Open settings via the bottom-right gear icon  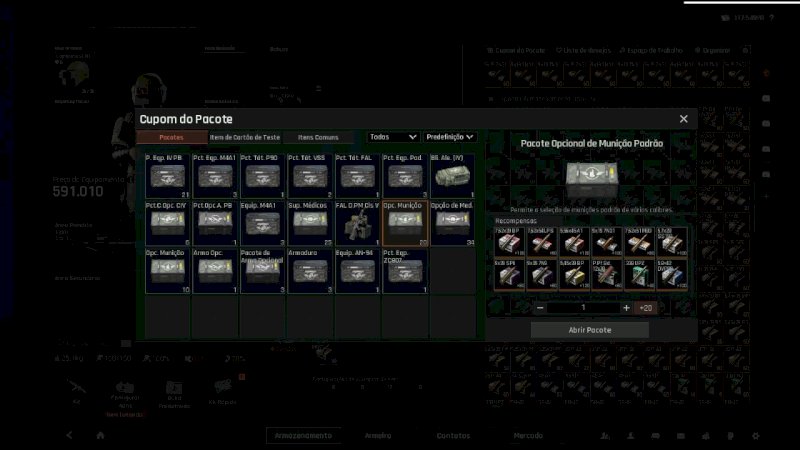point(756,436)
